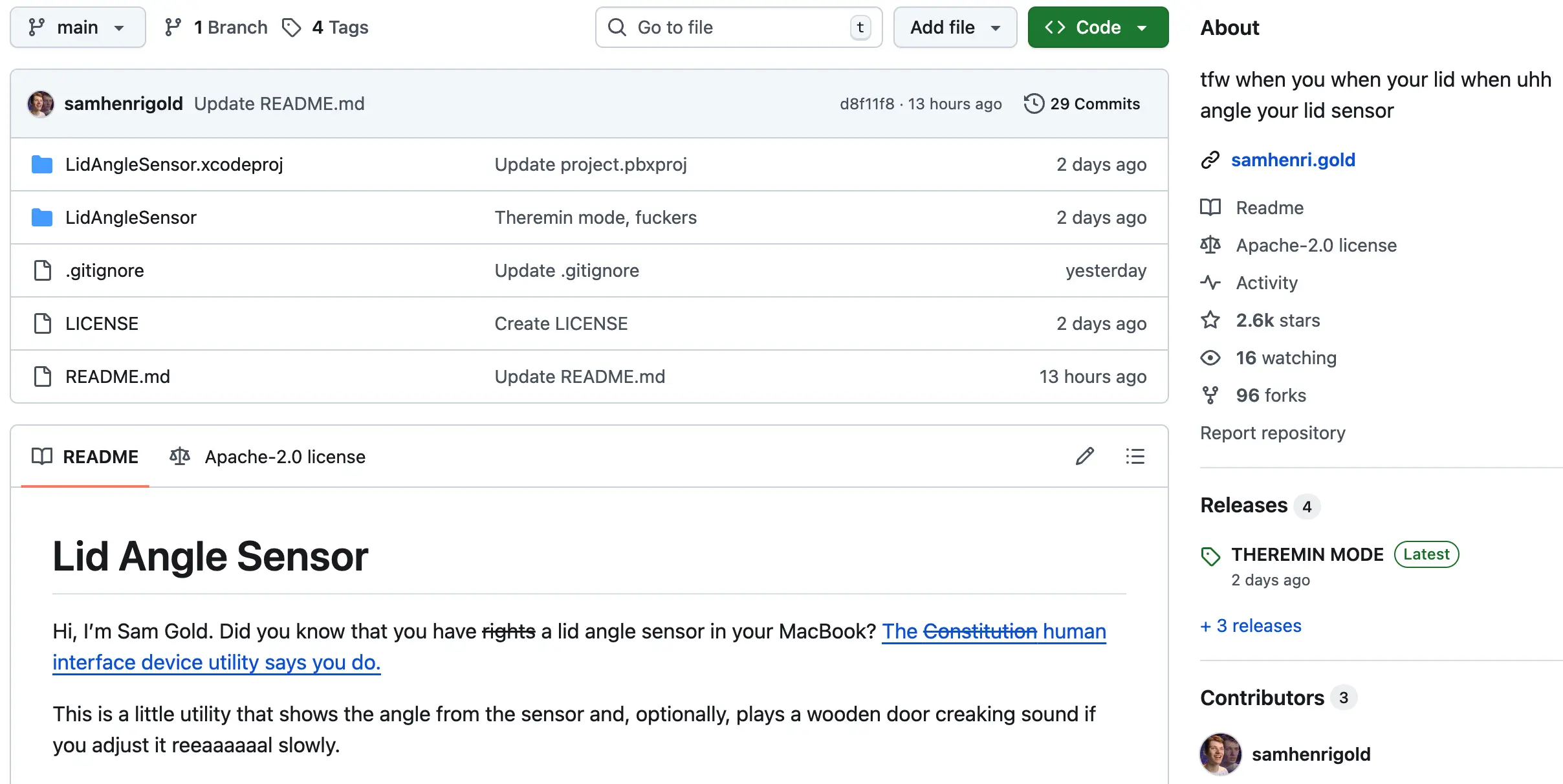
Task: Click the Go to file search field
Action: point(738,27)
